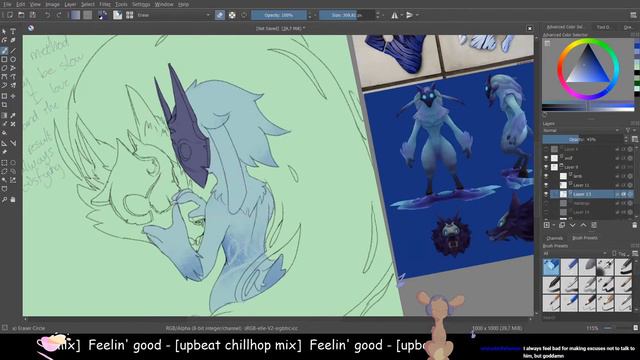Select the Crop tool

[x=4, y=105]
